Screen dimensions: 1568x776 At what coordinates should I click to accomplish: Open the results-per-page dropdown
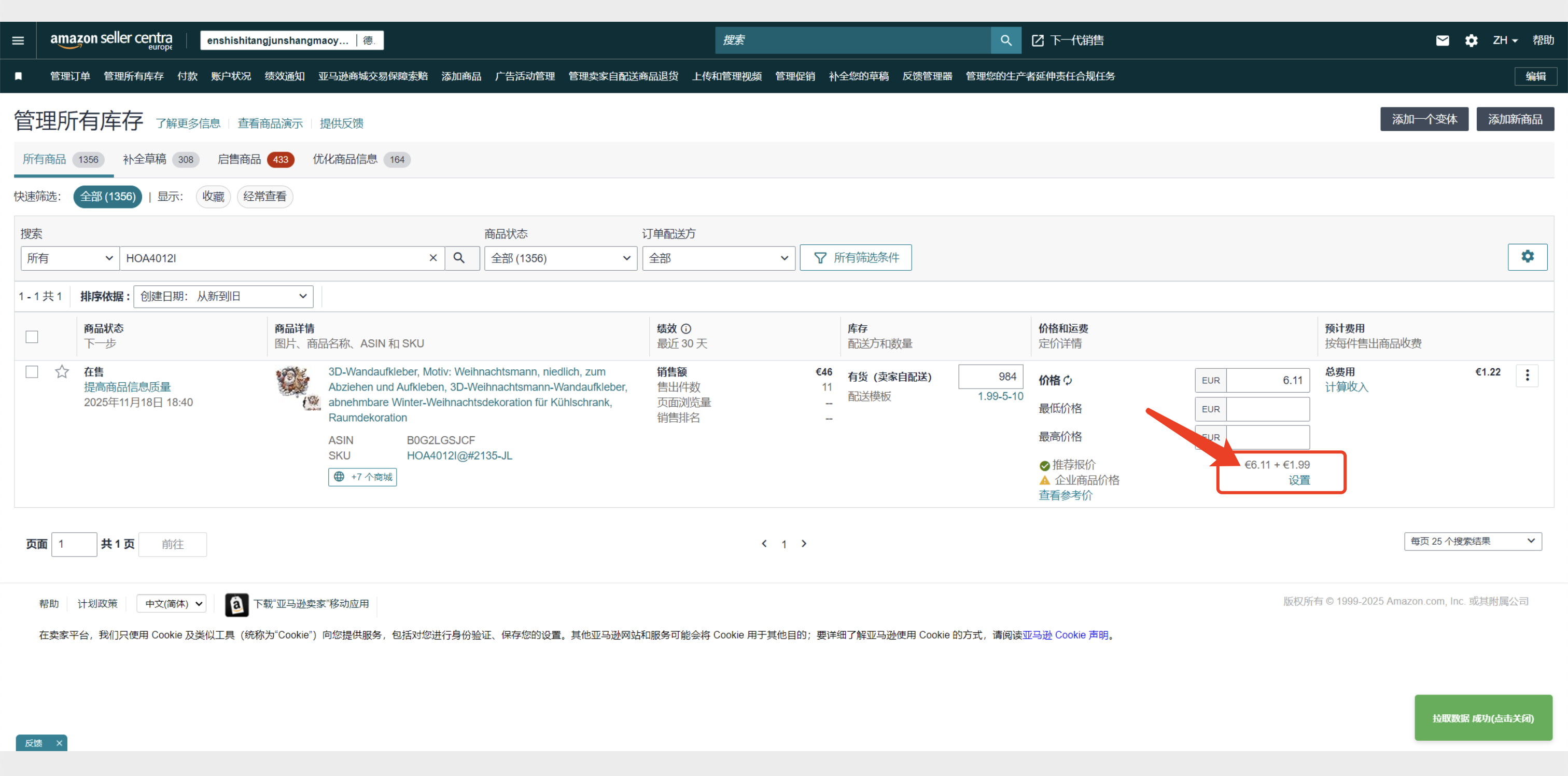pos(1472,541)
